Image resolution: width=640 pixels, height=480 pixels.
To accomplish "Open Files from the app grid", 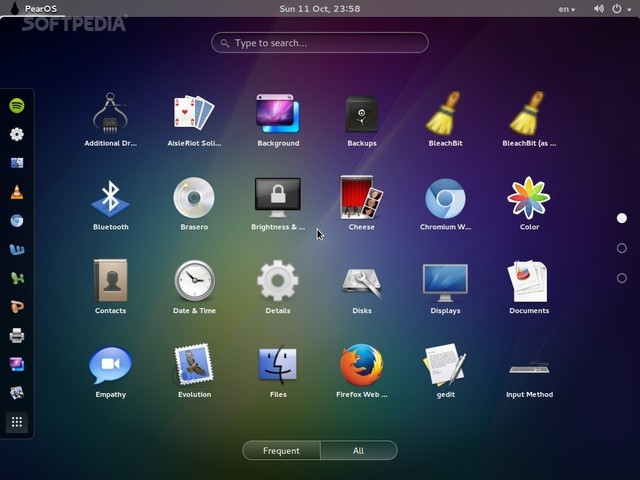I will 278,371.
